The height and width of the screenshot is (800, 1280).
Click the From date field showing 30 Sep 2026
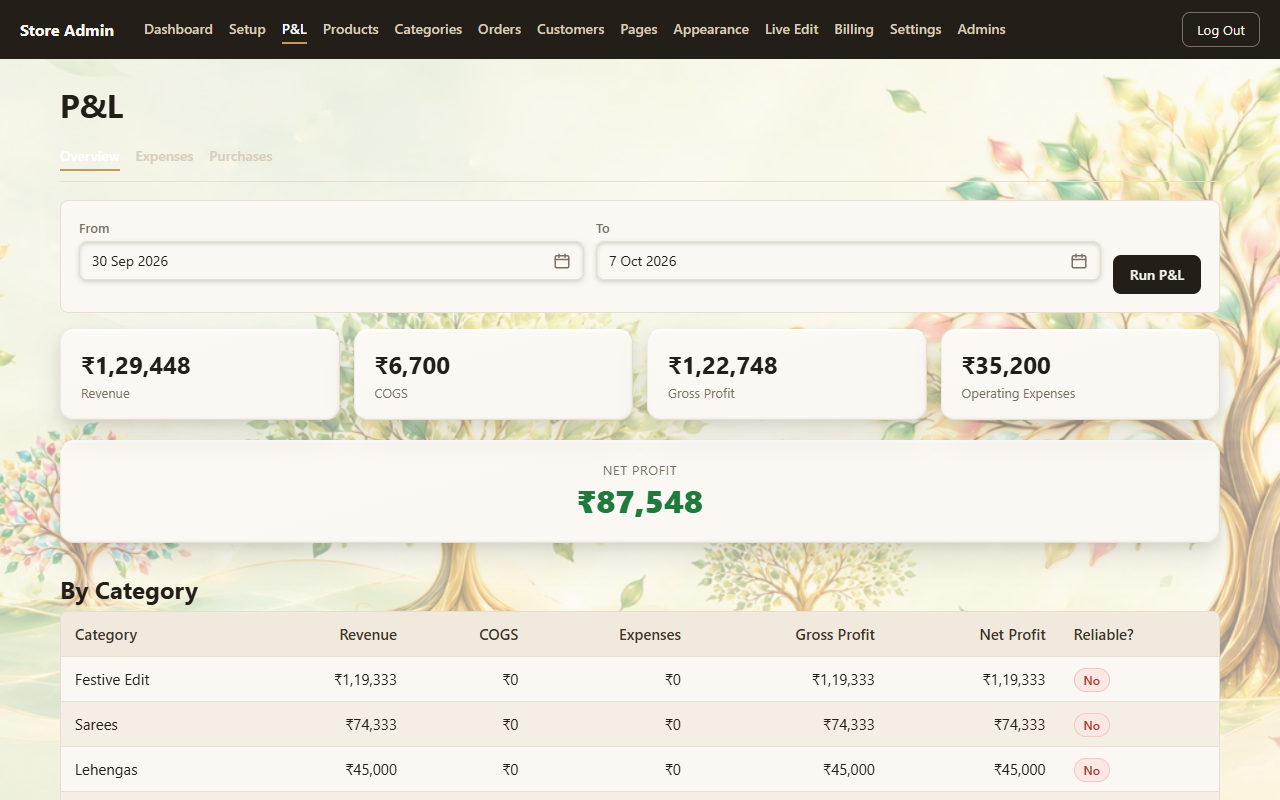coord(331,261)
